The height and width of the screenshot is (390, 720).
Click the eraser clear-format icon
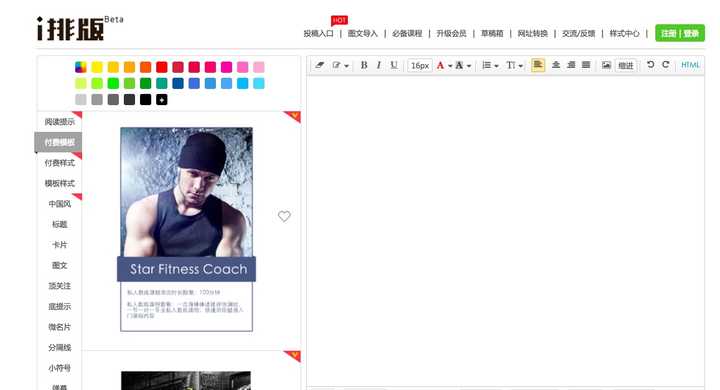click(320, 65)
